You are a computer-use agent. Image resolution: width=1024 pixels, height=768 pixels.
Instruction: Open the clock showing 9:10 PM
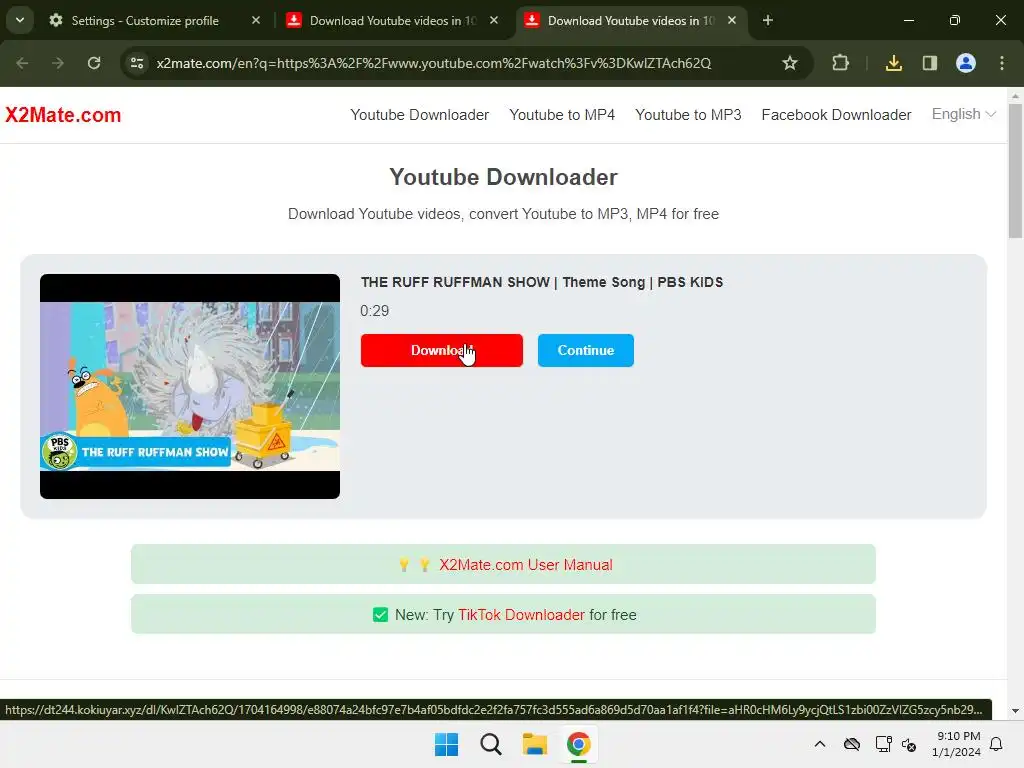point(957,744)
